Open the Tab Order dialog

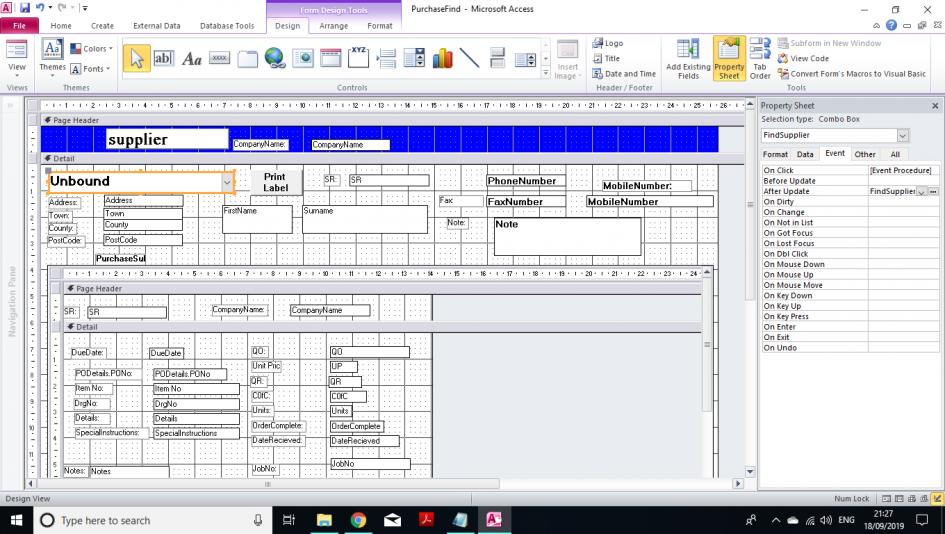tap(760, 59)
